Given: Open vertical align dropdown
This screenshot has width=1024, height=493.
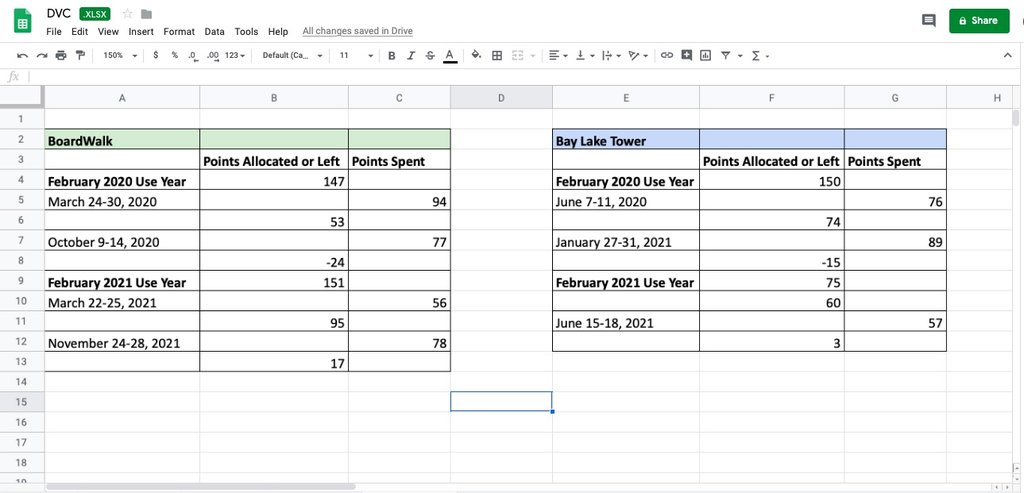Looking at the screenshot, I should pyautogui.click(x=583, y=56).
